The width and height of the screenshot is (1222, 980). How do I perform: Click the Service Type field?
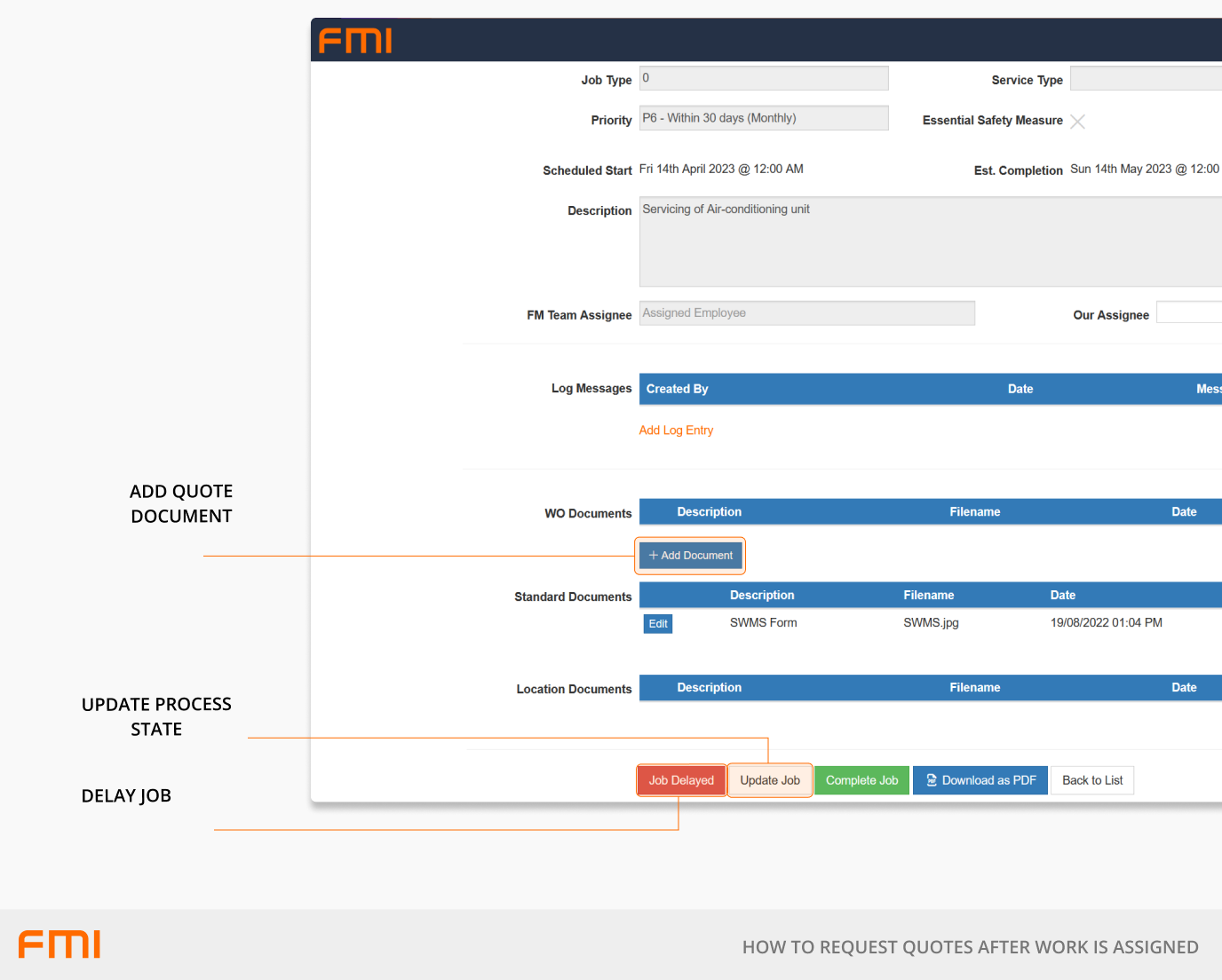click(x=1145, y=78)
